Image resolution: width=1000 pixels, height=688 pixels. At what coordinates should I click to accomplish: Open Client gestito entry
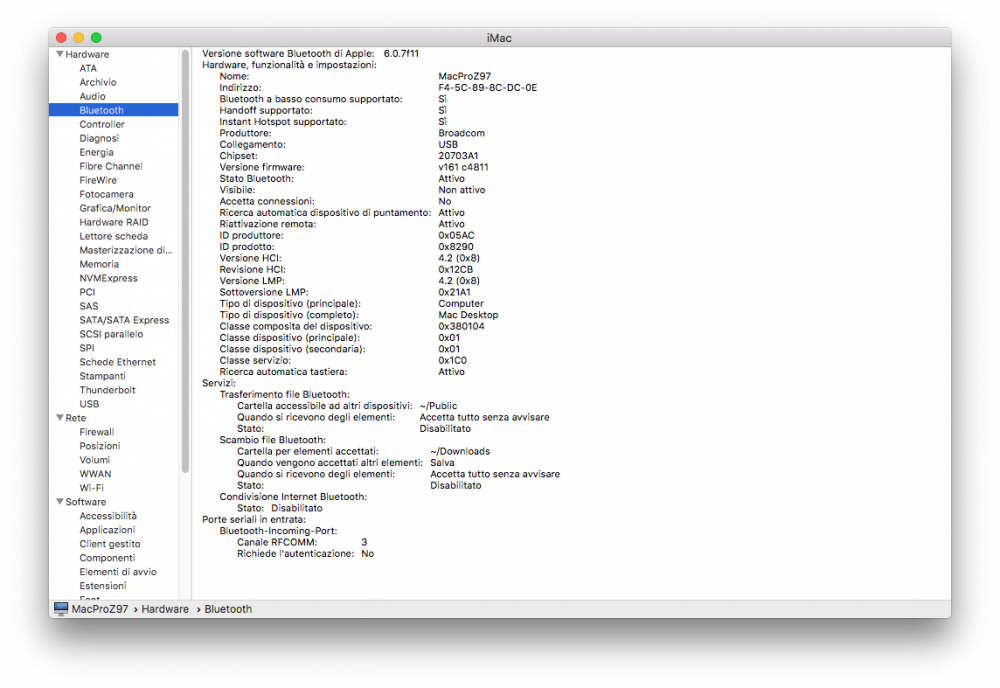point(110,545)
